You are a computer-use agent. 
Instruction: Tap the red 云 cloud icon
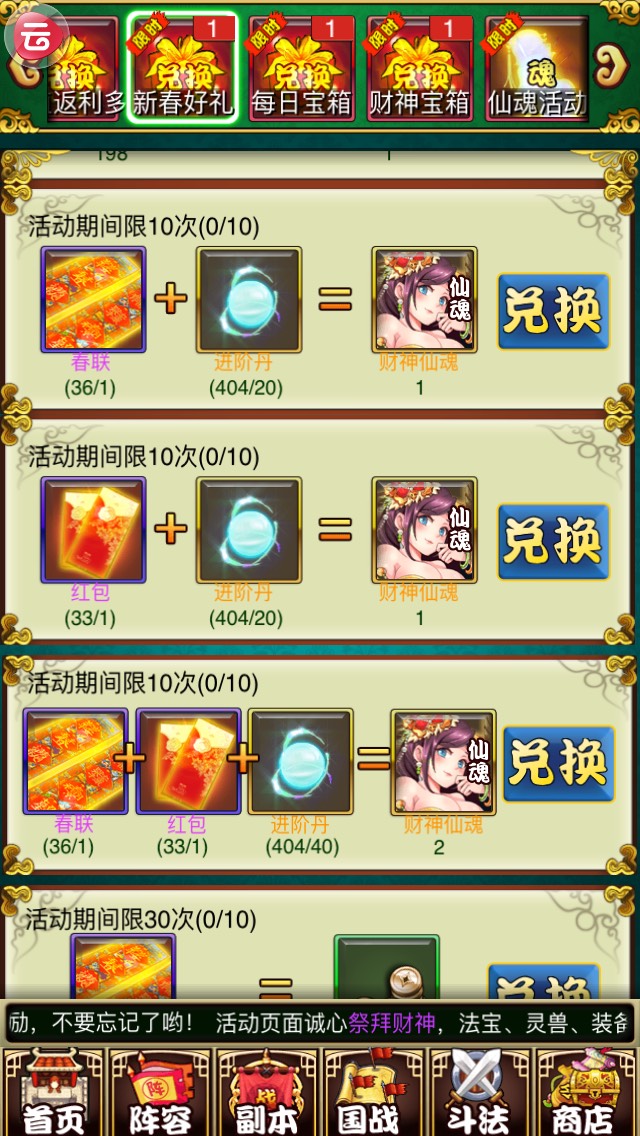[36, 36]
